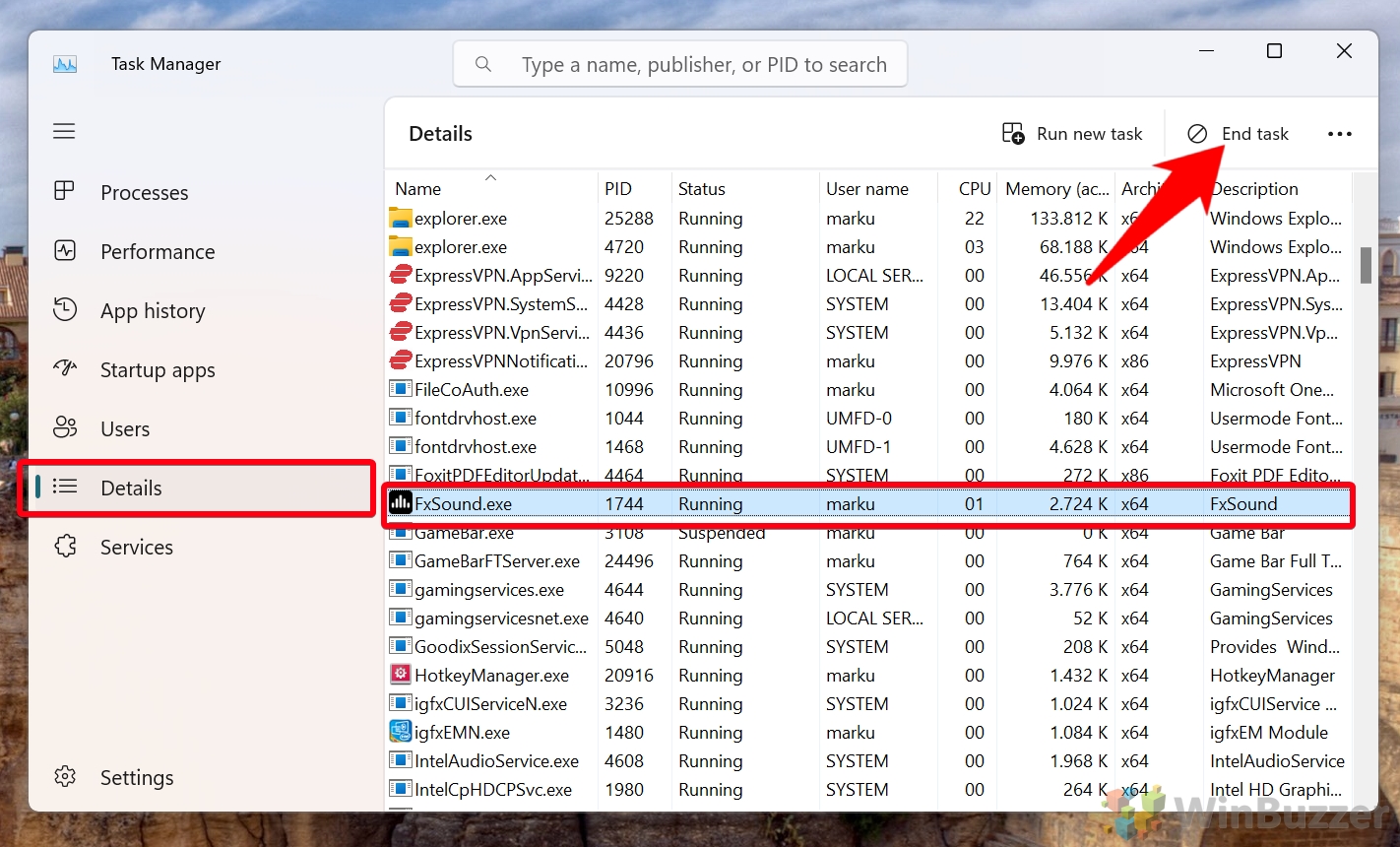The width and height of the screenshot is (1400, 847).
Task: Click the End task prohibition icon
Action: [1197, 133]
